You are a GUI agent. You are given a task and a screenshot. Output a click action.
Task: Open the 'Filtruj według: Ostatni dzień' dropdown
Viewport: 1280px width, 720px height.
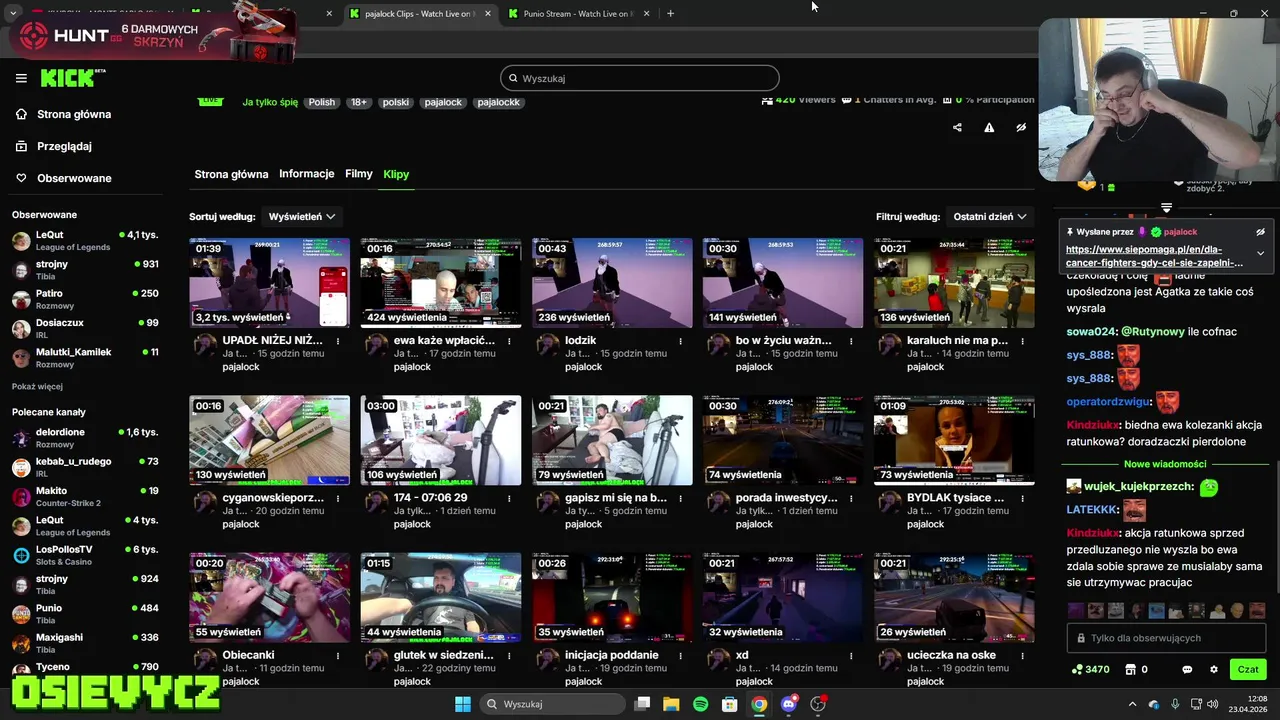tap(990, 216)
